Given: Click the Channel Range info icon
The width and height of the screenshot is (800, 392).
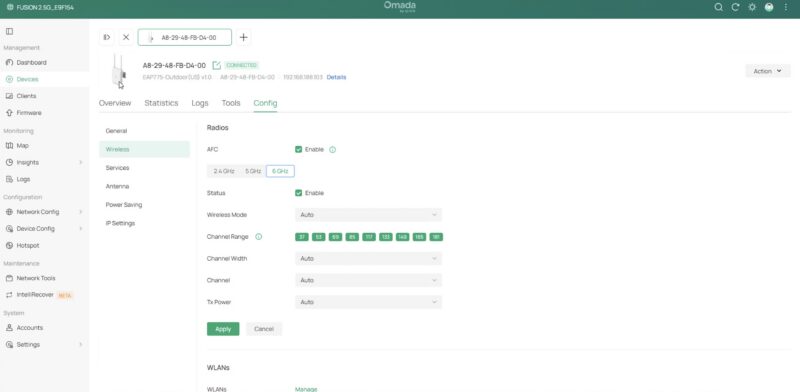Looking at the screenshot, I should pyautogui.click(x=259, y=237).
